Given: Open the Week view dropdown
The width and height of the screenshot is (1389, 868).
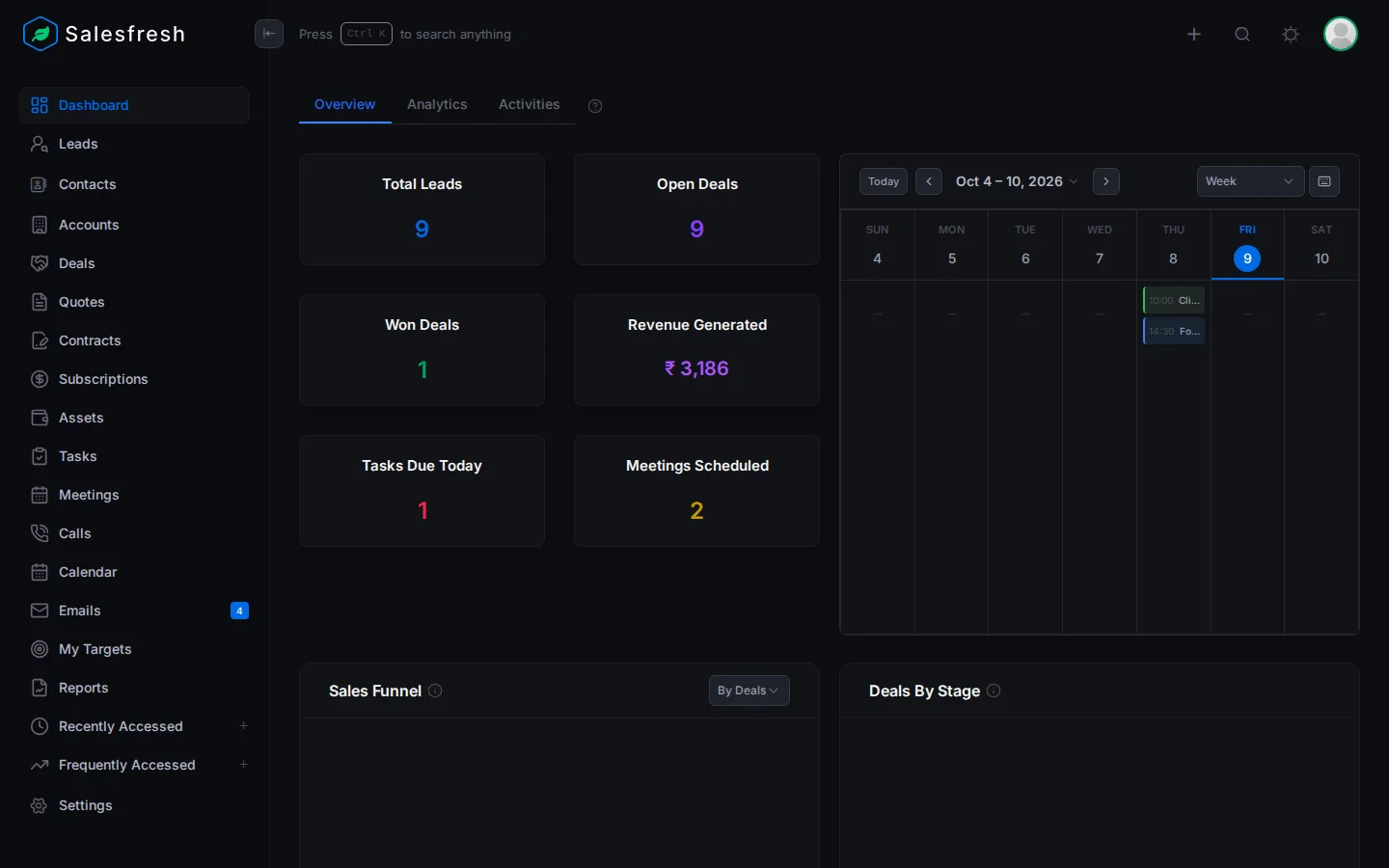Looking at the screenshot, I should point(1250,181).
